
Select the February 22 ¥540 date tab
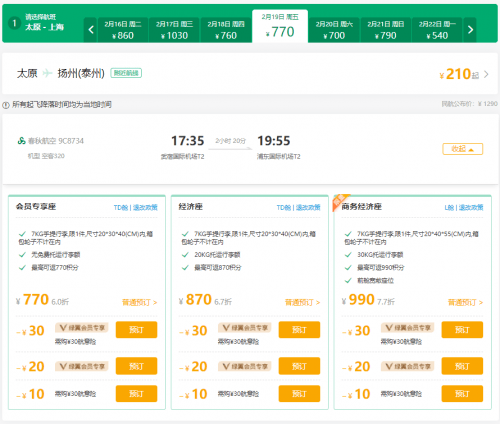click(437, 30)
